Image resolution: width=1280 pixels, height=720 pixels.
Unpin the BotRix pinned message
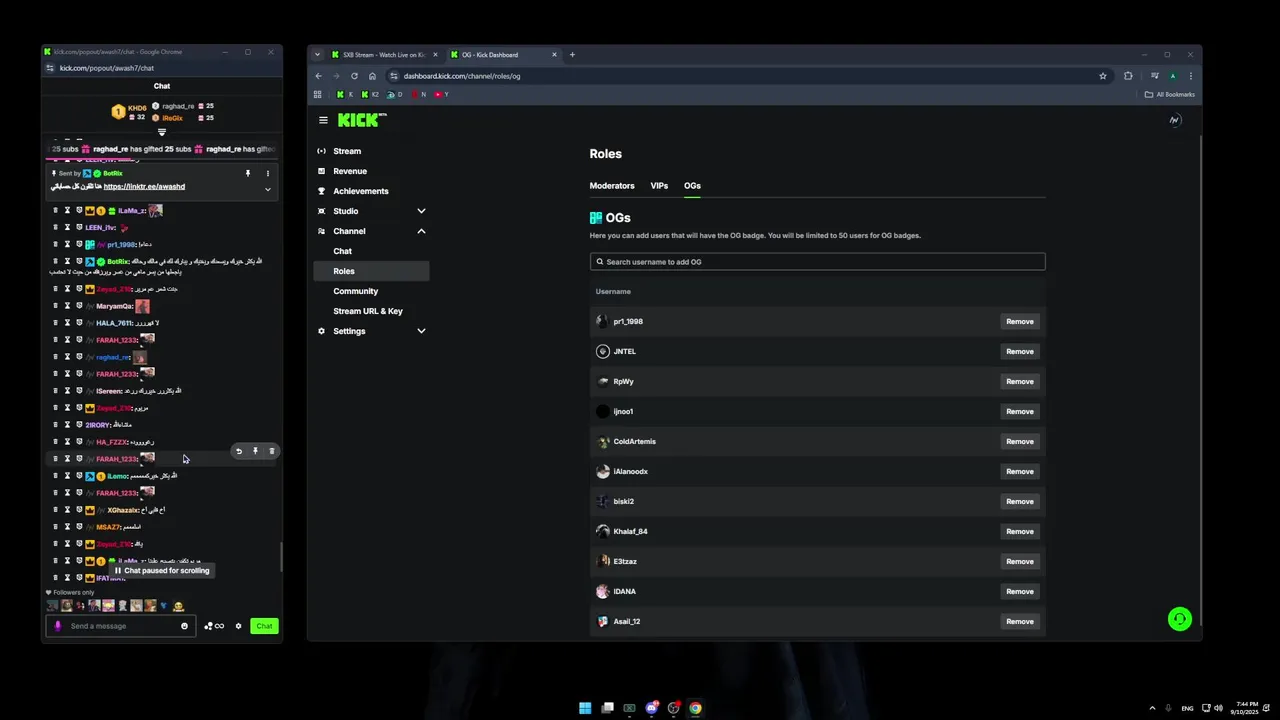coord(248,173)
